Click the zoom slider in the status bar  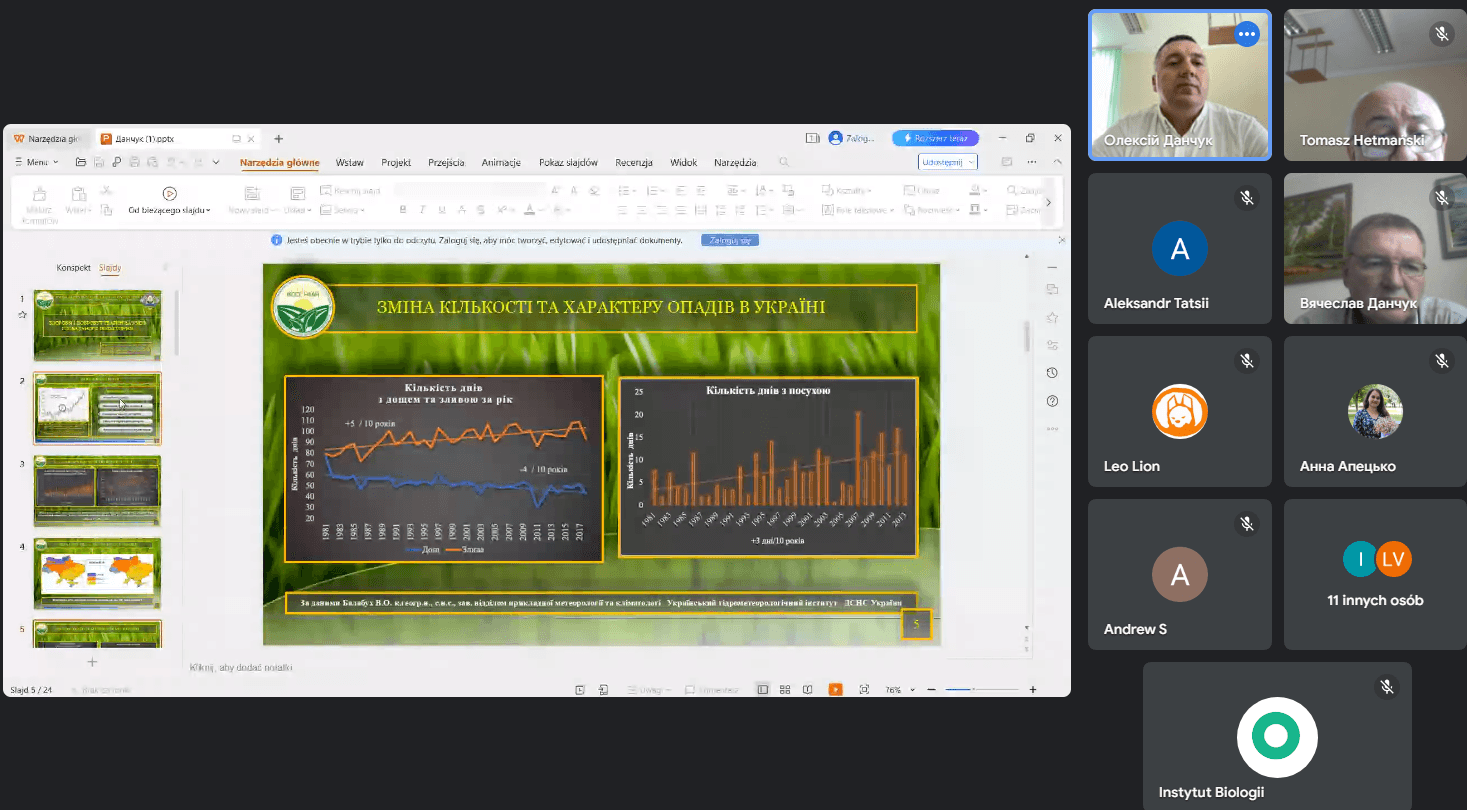pos(982,690)
